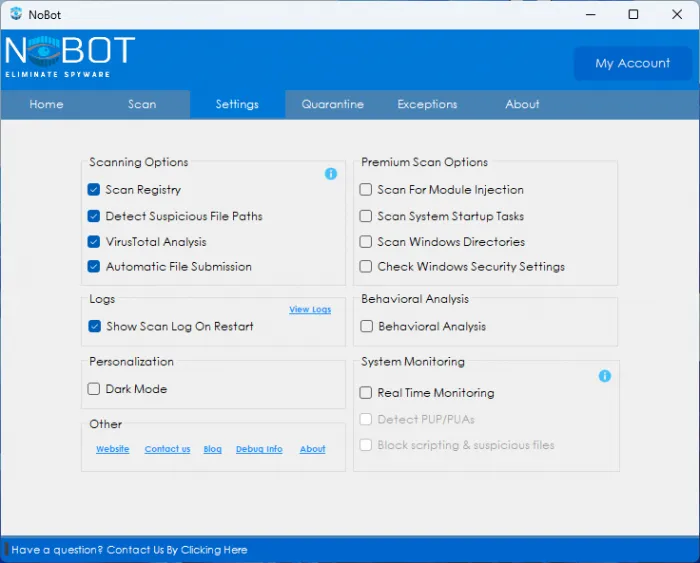
Task: Open the Exceptions tab
Action: point(427,104)
